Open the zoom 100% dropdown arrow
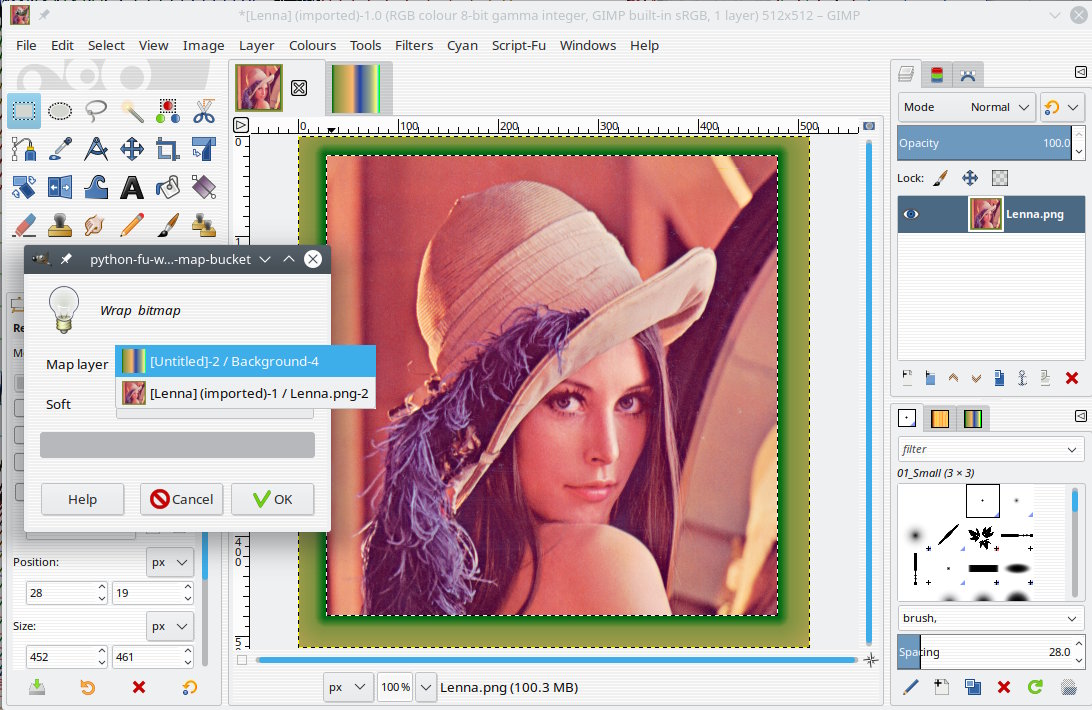This screenshot has width=1092, height=710. click(426, 687)
